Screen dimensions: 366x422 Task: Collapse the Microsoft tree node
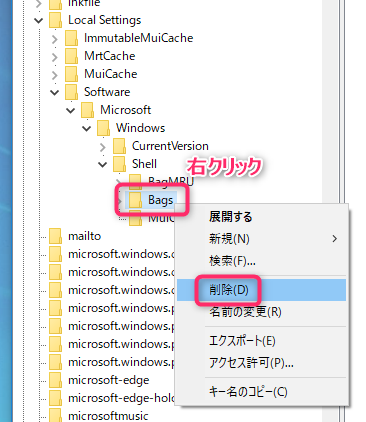point(71,111)
